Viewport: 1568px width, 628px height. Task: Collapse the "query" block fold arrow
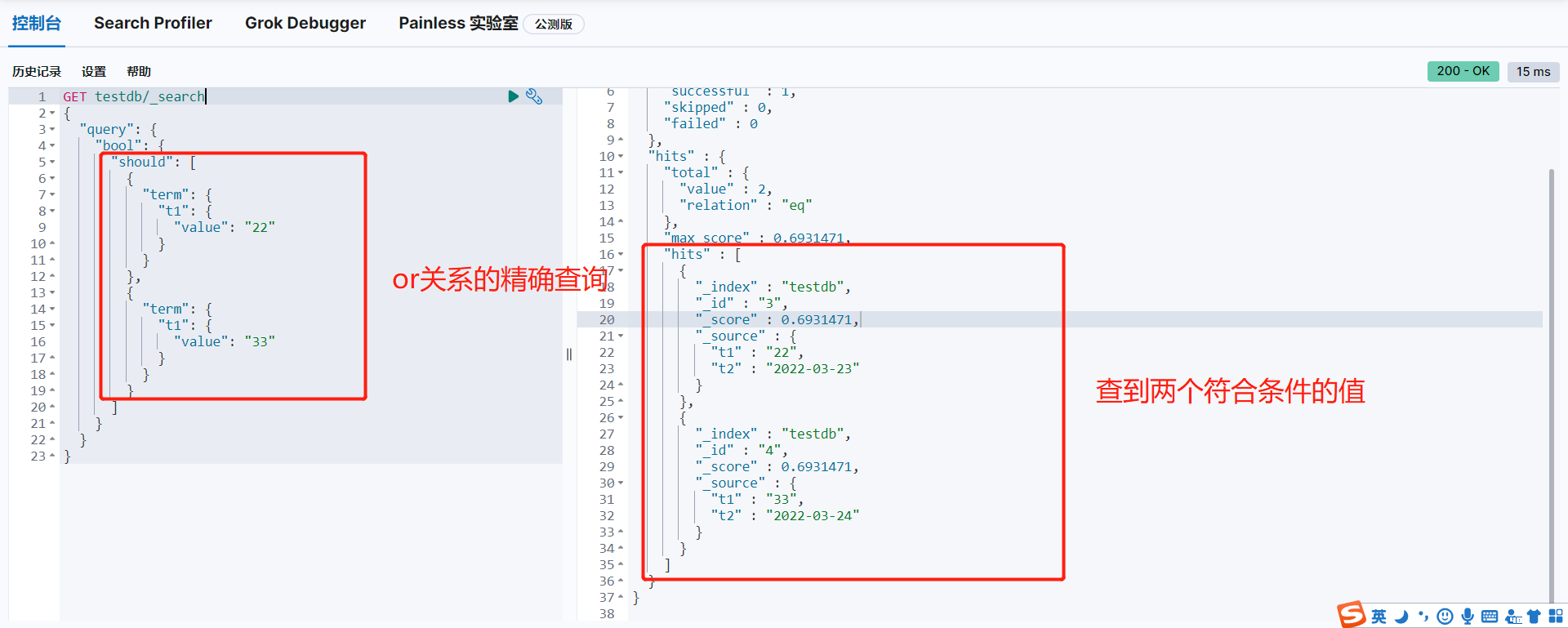[52, 129]
